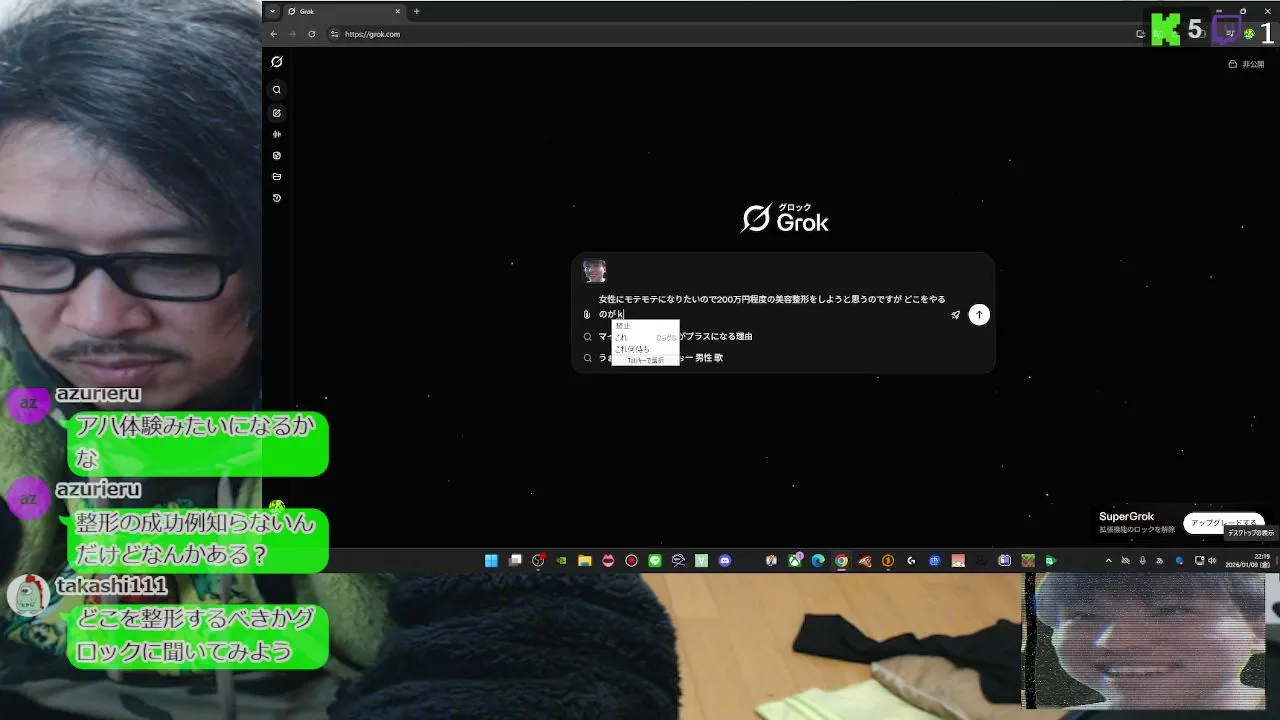Viewport: 1280px width, 720px height.
Task: Go forward in the browser
Action: click(293, 34)
